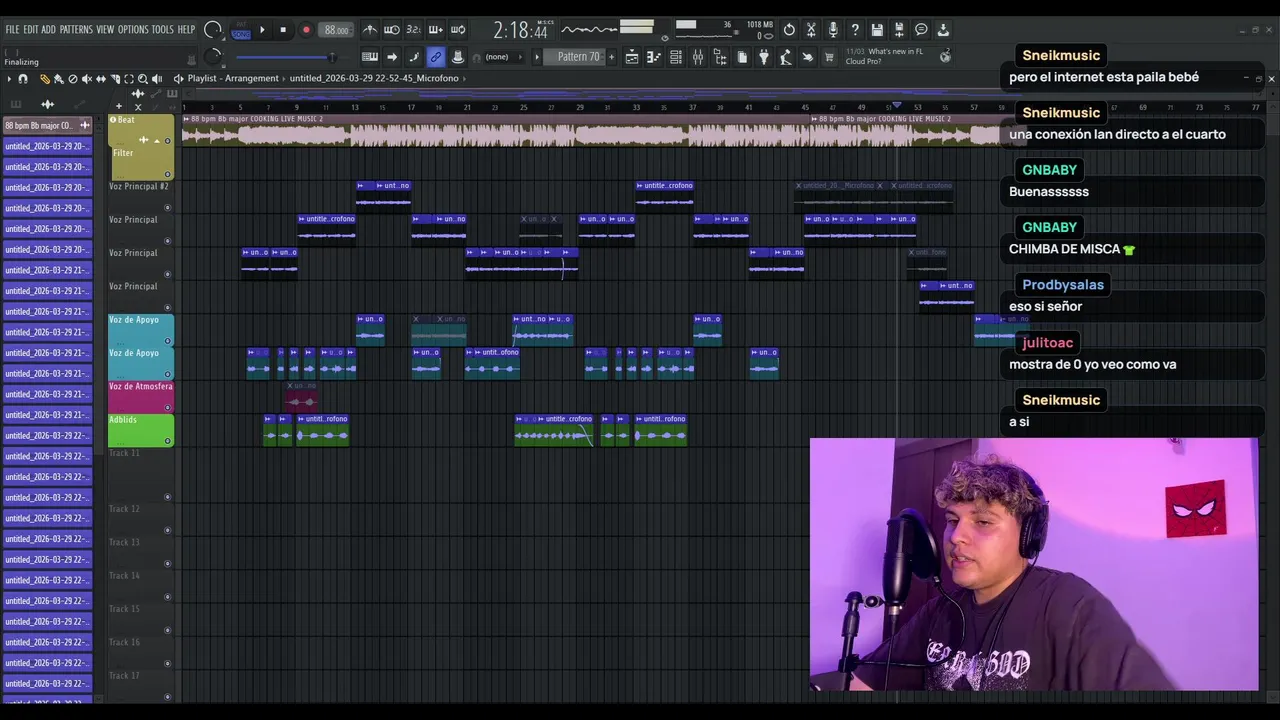The height and width of the screenshot is (720, 1280).
Task: Open the chat speech bubble icon
Action: [921, 30]
